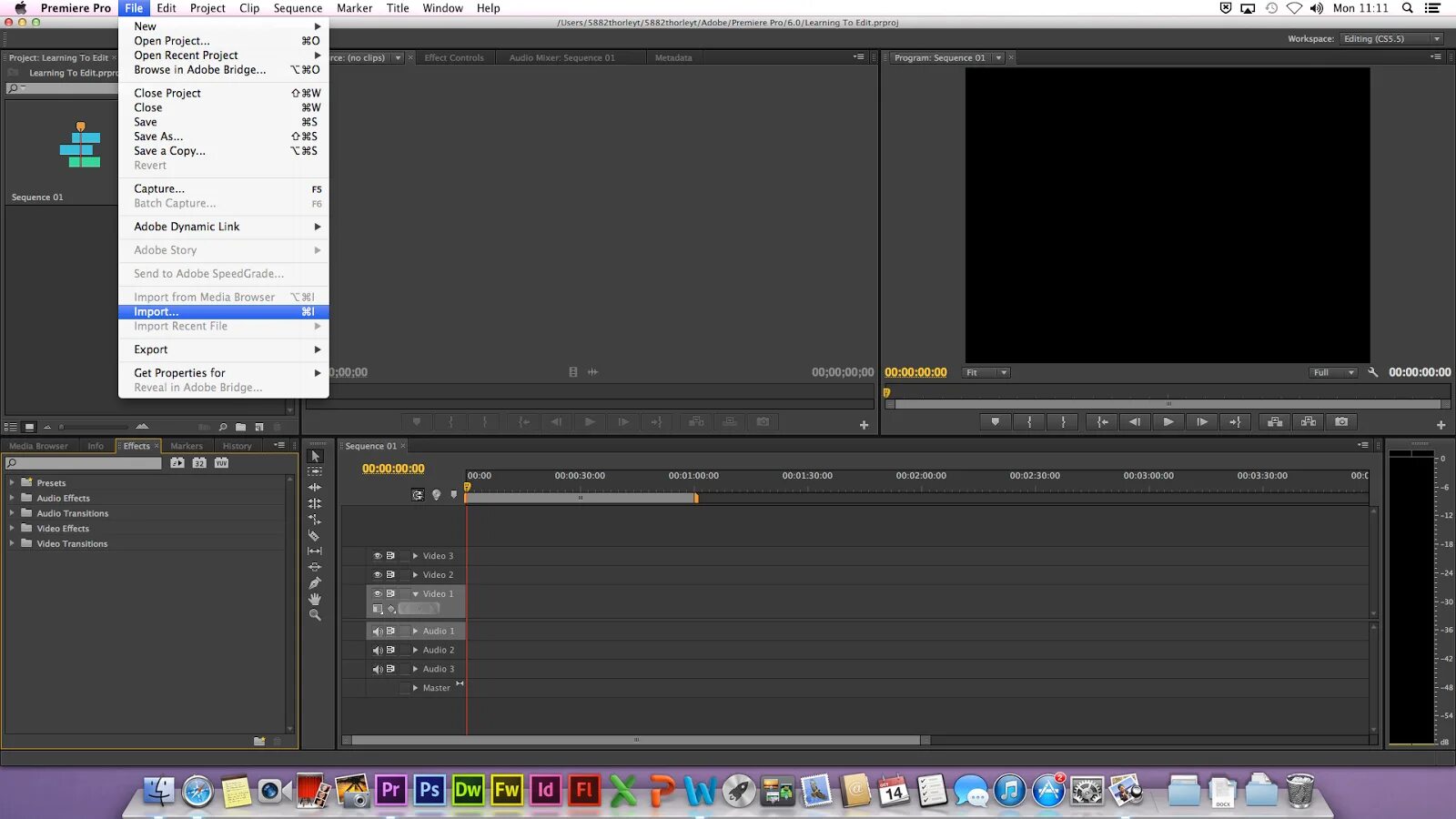This screenshot has width=1456, height=819.
Task: Expand the Audio Transitions folder
Action: [12, 513]
